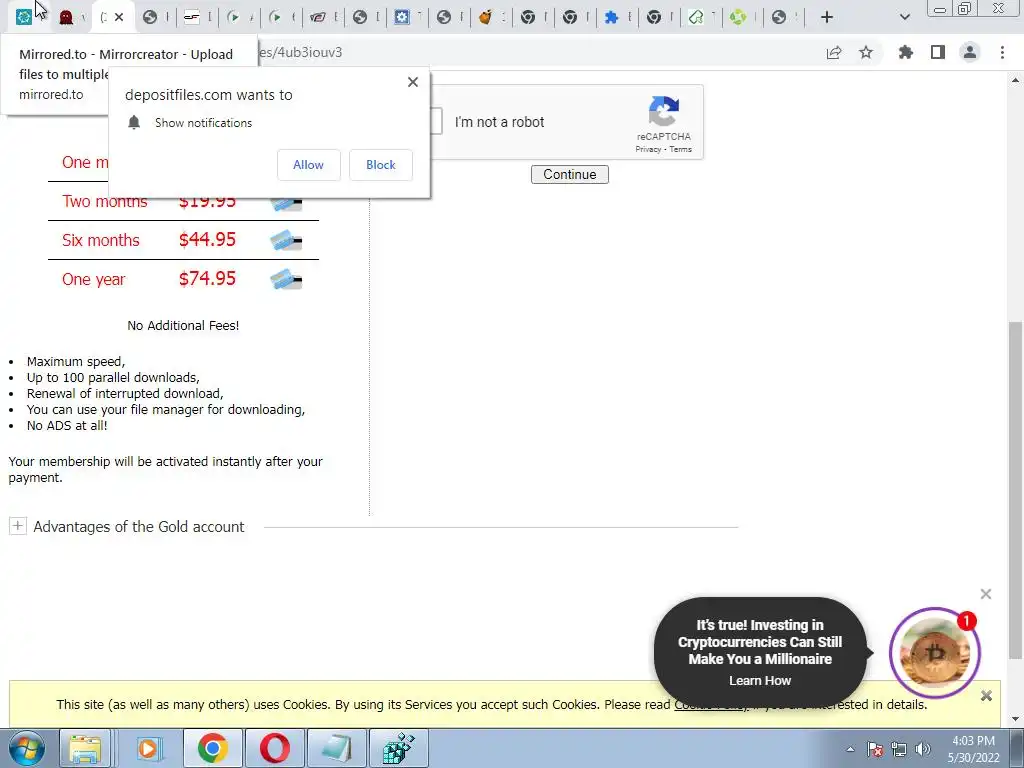Click the scrollbar down arrow
Image resolution: width=1024 pixels, height=768 pixels.
(1015, 719)
